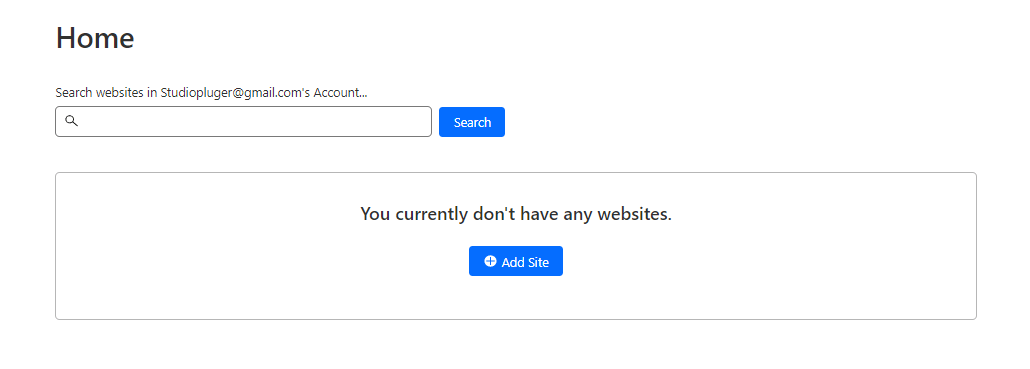The height and width of the screenshot is (369, 1030).
Task: Submit the query with the Search button
Action: coord(472,122)
